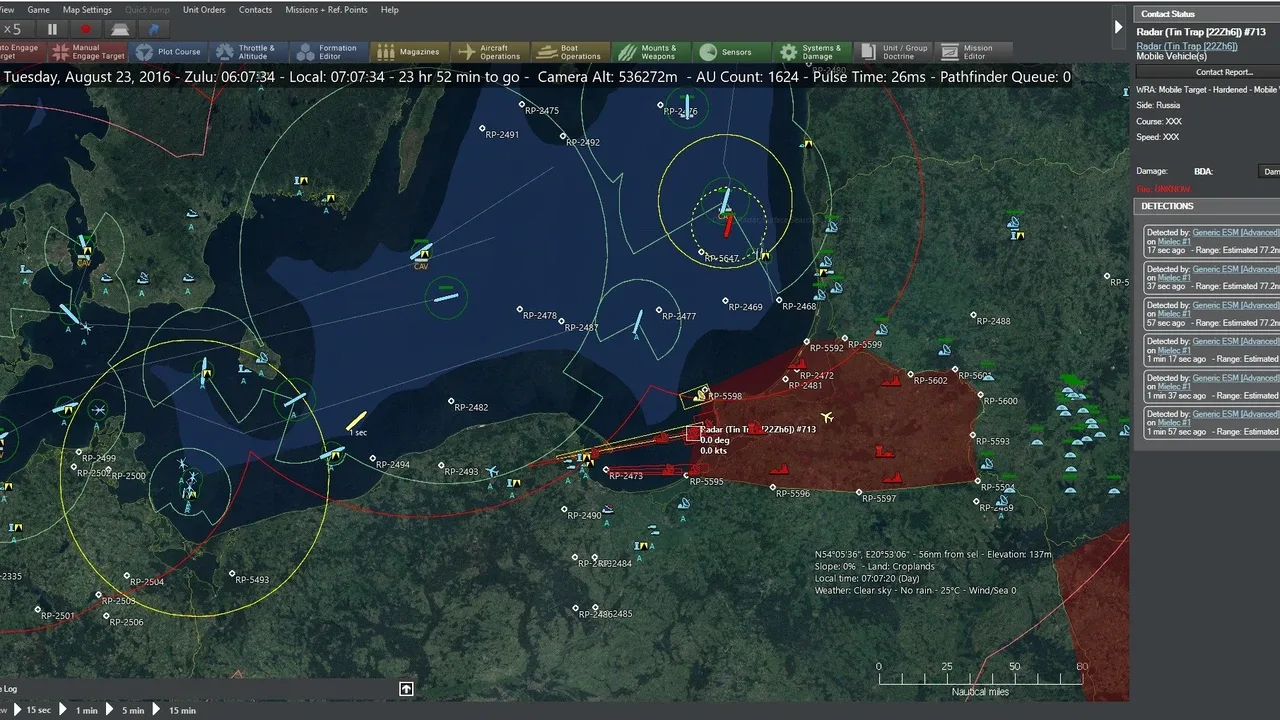Toggle the x5 time compression
The image size is (1280, 720).
tap(12, 29)
